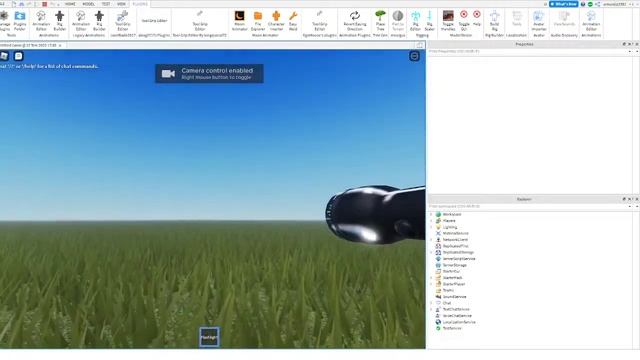The height and width of the screenshot is (360, 640).
Task: Expand the StarterPlayer node
Action: (x=431, y=284)
